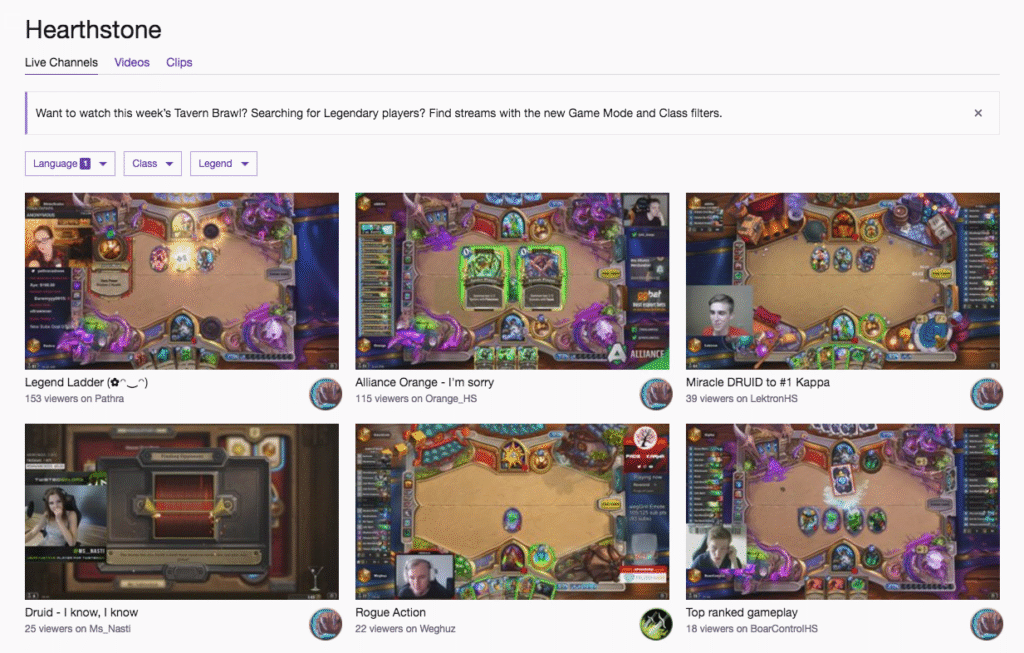Expand the Language filter dropdown
This screenshot has height=653, width=1024.
(70, 163)
